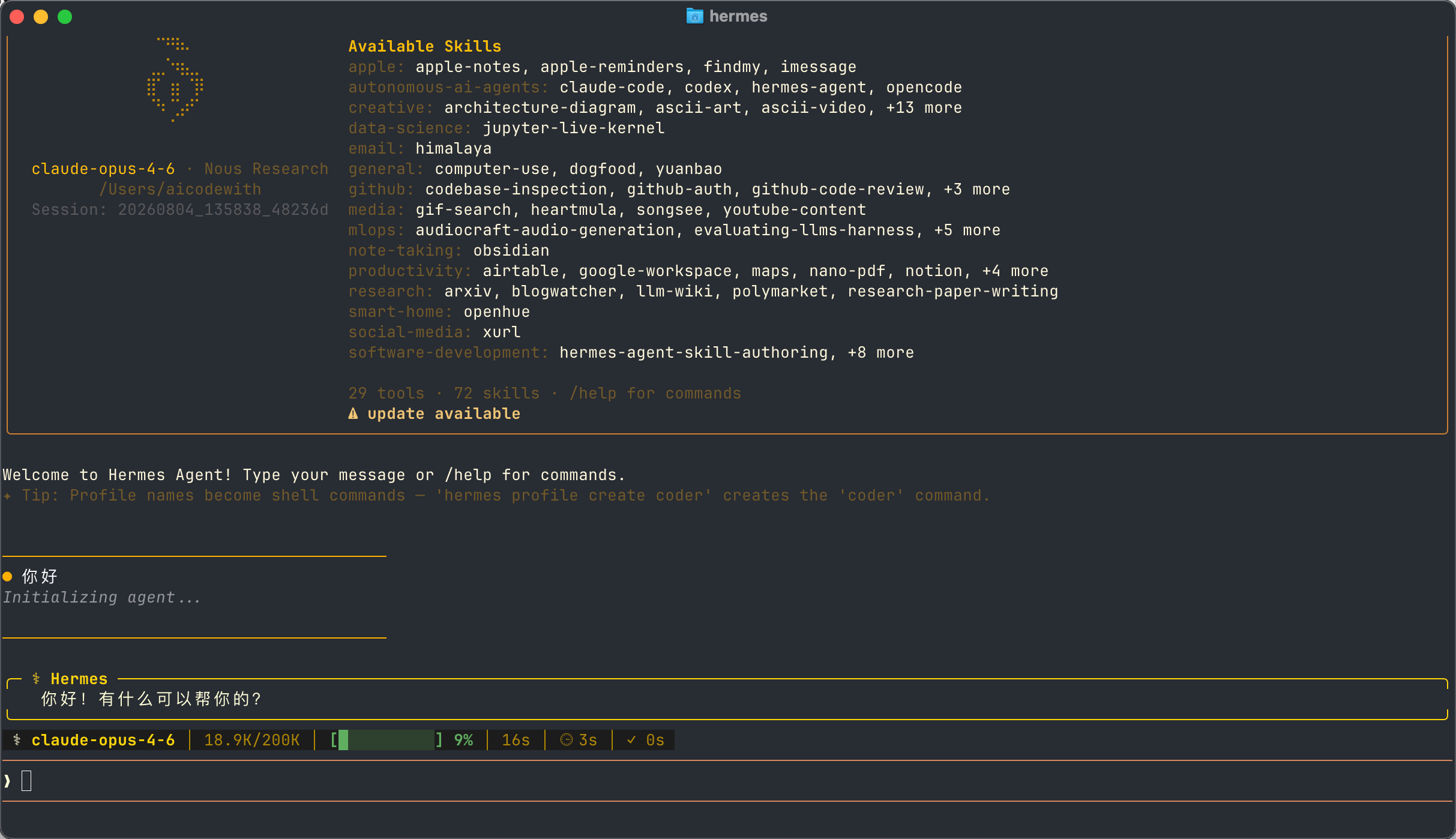Image resolution: width=1456 pixels, height=839 pixels.
Task: Click '+4 more' in productivity row
Action: click(x=1015, y=271)
